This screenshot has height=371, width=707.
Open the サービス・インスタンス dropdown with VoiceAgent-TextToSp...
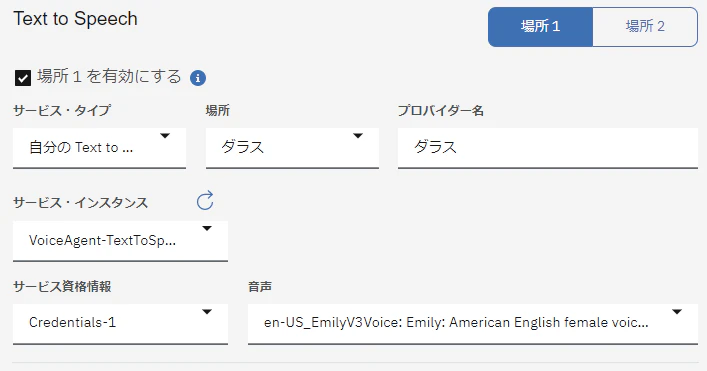(x=120, y=241)
